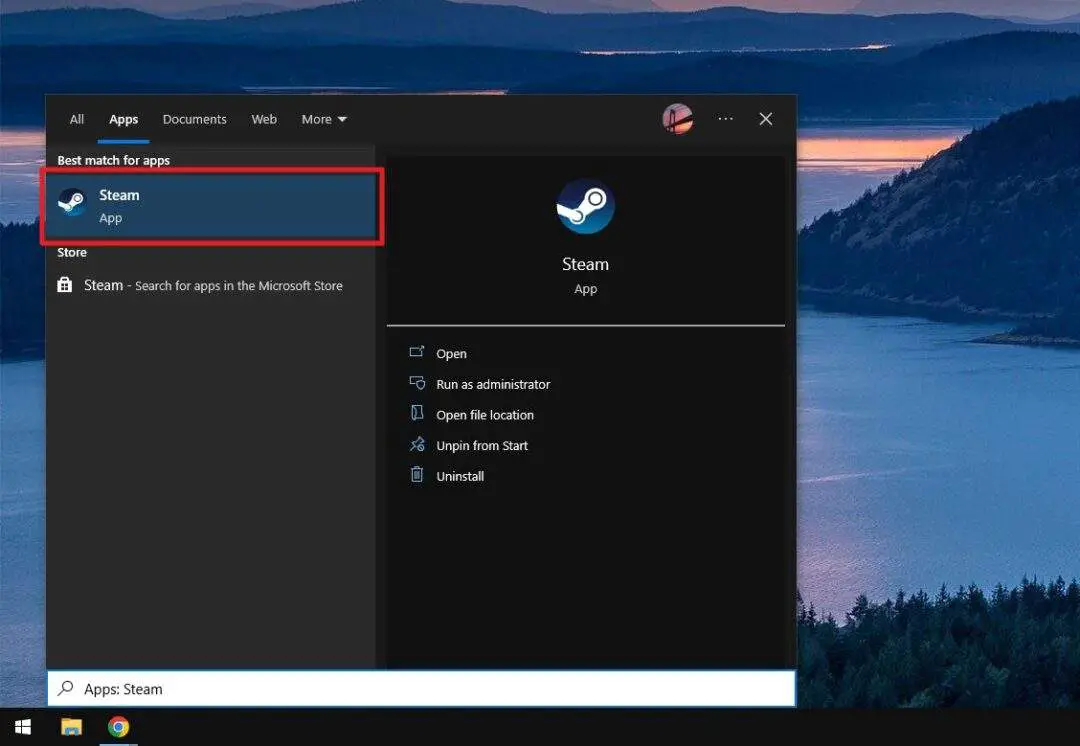Open the Start menu

point(22,726)
